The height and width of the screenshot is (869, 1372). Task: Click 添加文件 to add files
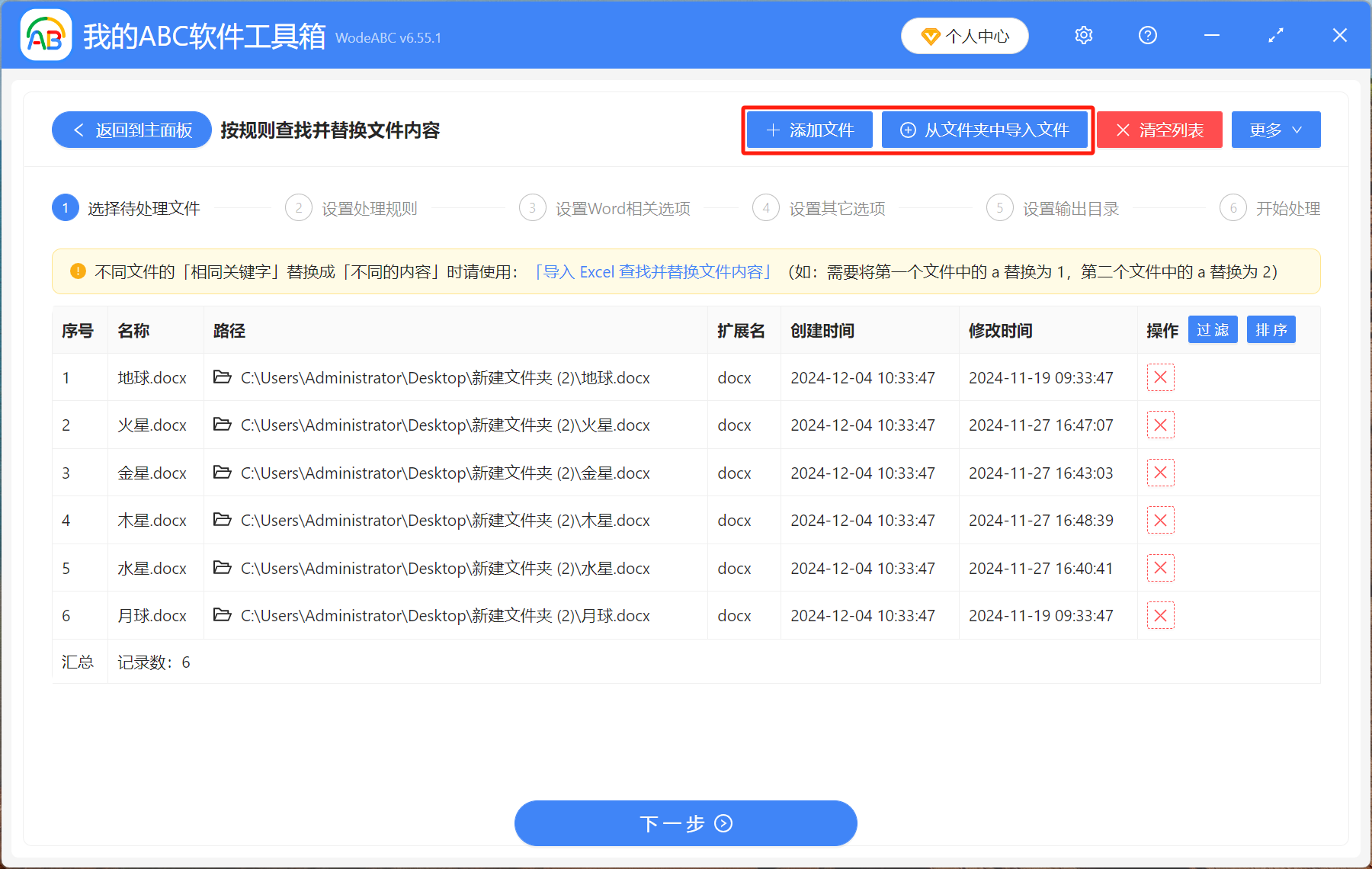click(x=809, y=130)
